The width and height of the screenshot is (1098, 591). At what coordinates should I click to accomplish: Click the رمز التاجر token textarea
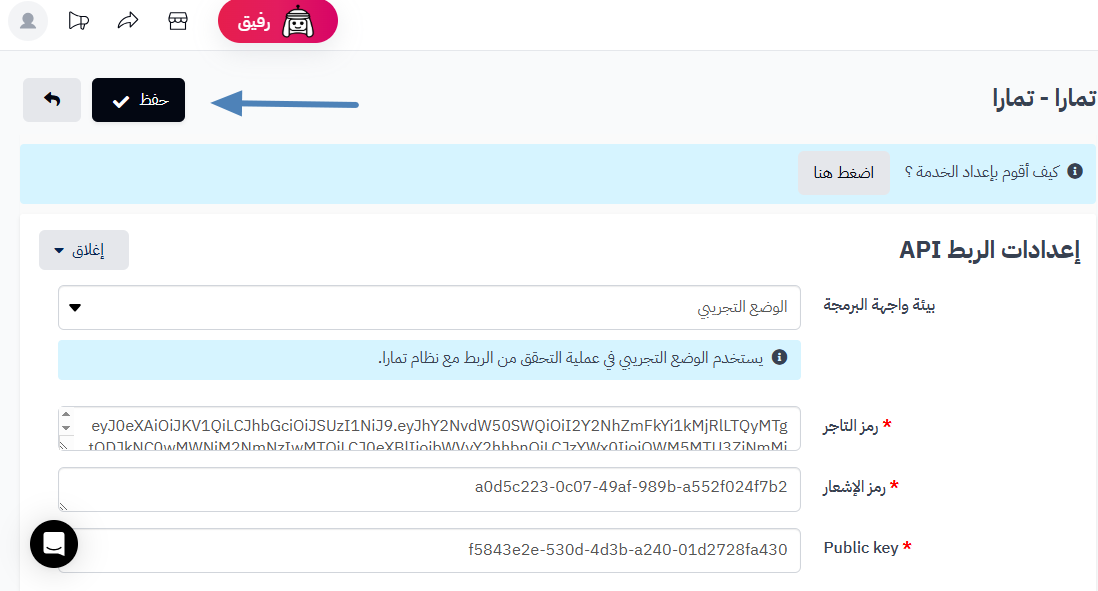click(429, 428)
